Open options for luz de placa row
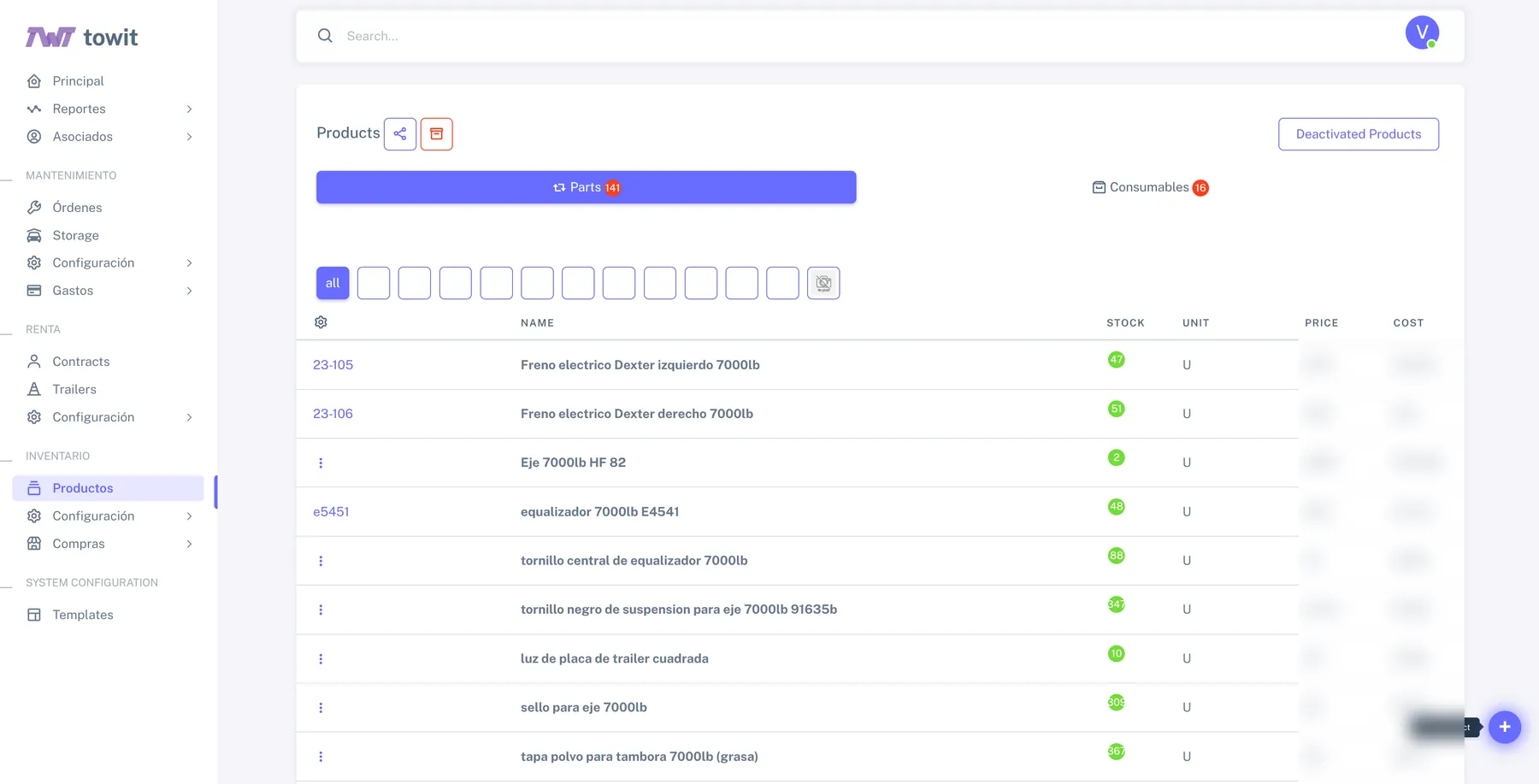This screenshot has width=1539, height=784. [x=321, y=659]
